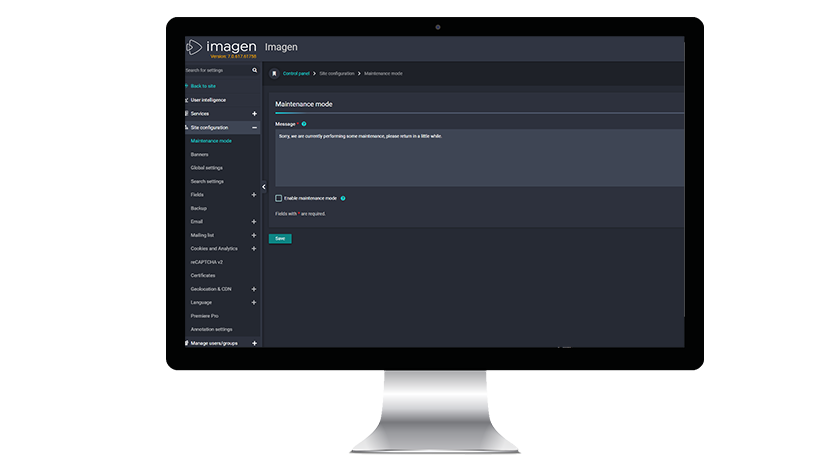Click the magnifier icon in settings search

[x=254, y=70]
